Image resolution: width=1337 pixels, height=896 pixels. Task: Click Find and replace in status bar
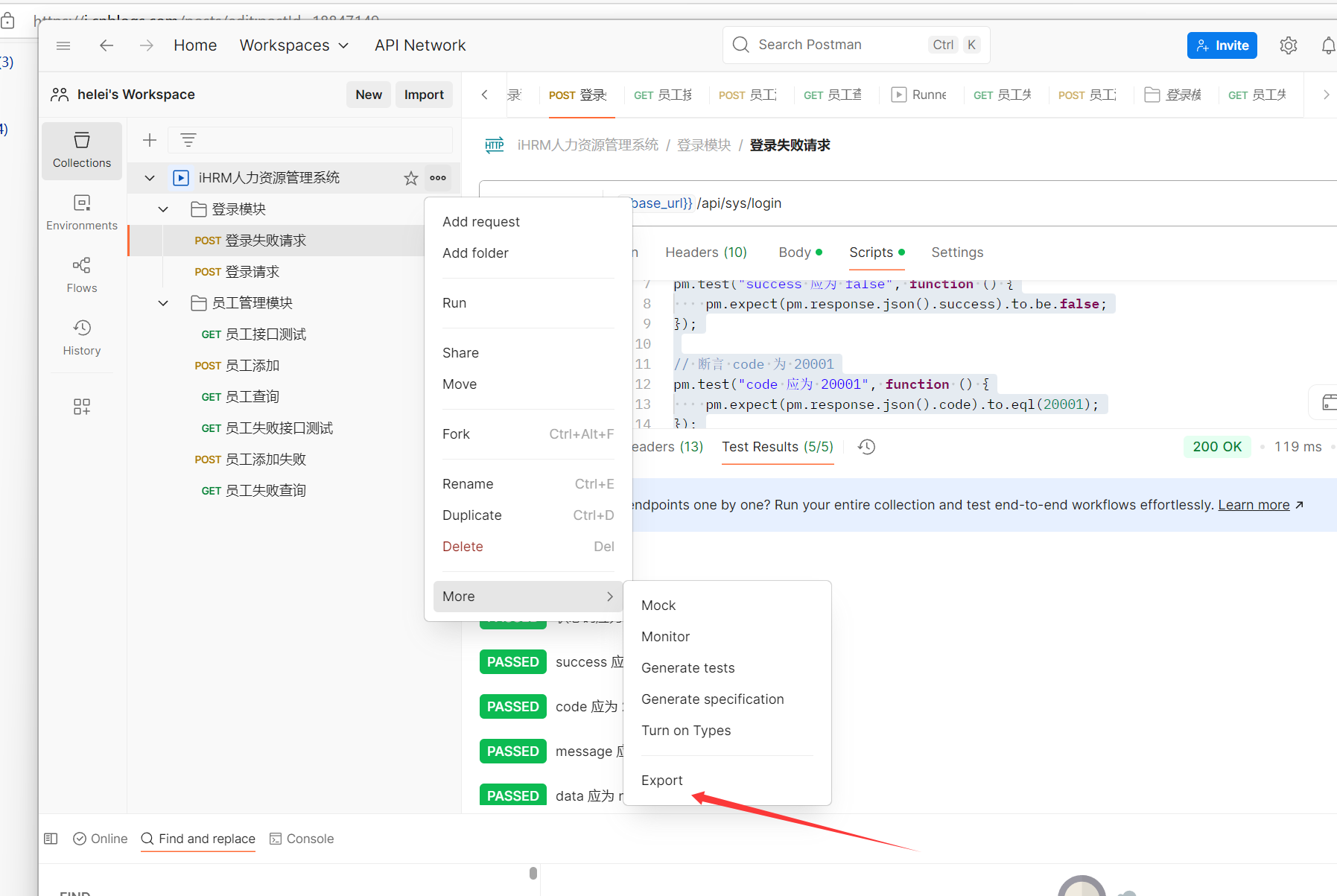[198, 839]
